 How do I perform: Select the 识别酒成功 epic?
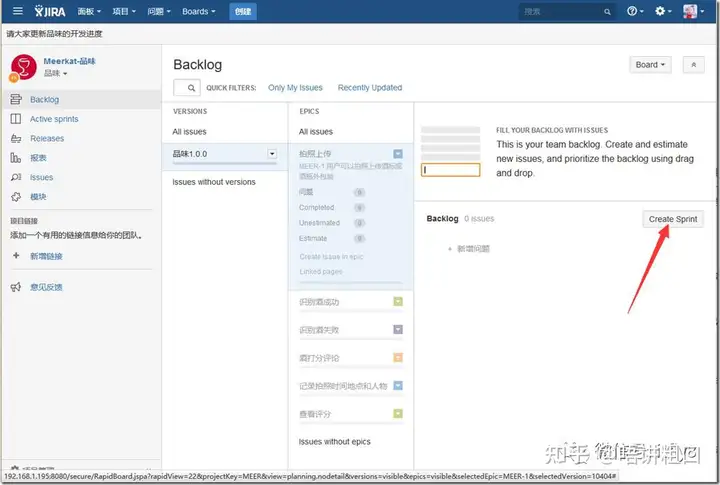click(319, 302)
